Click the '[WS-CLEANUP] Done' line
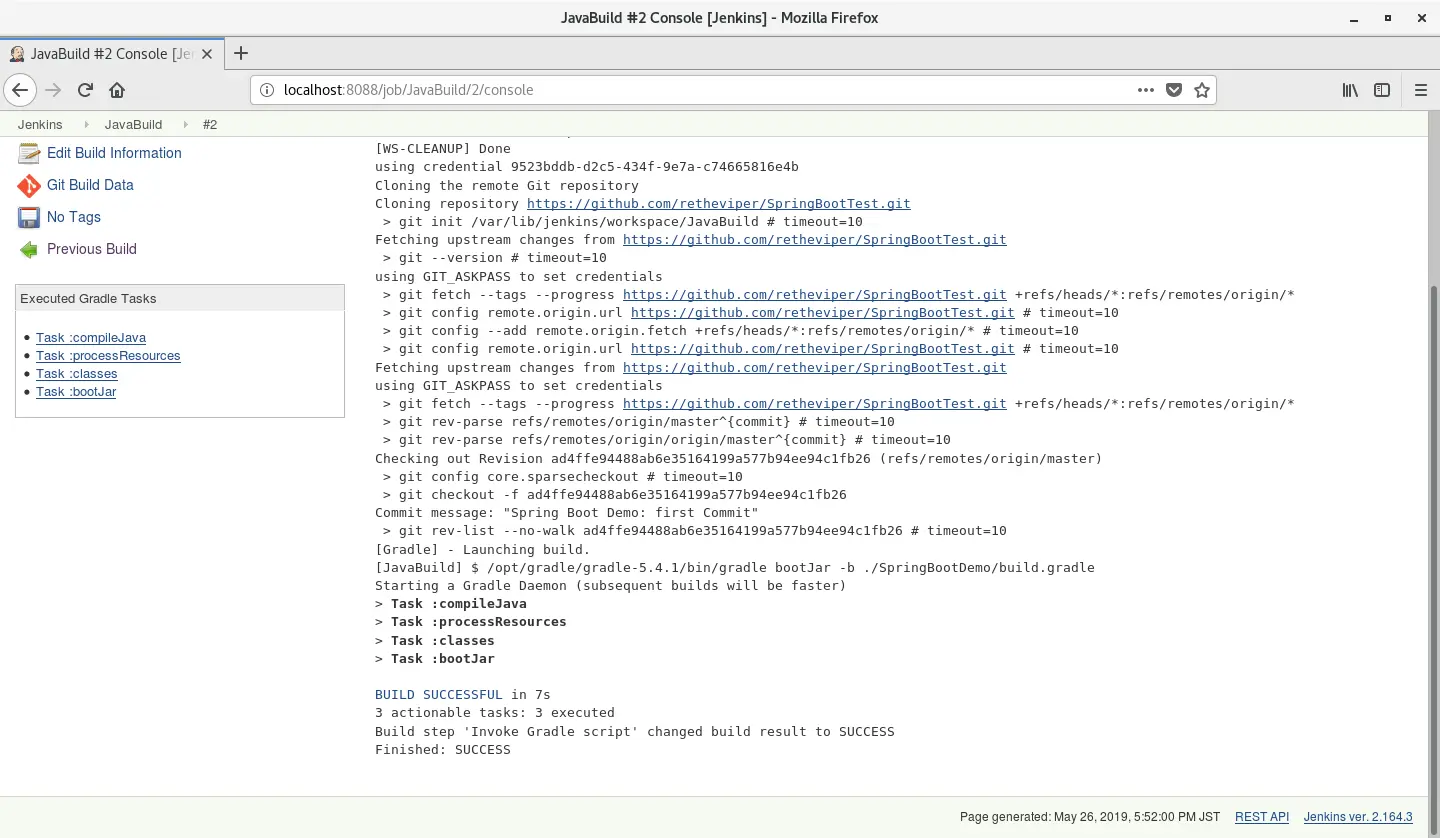Screen dimensions: 1440x838 pos(443,149)
